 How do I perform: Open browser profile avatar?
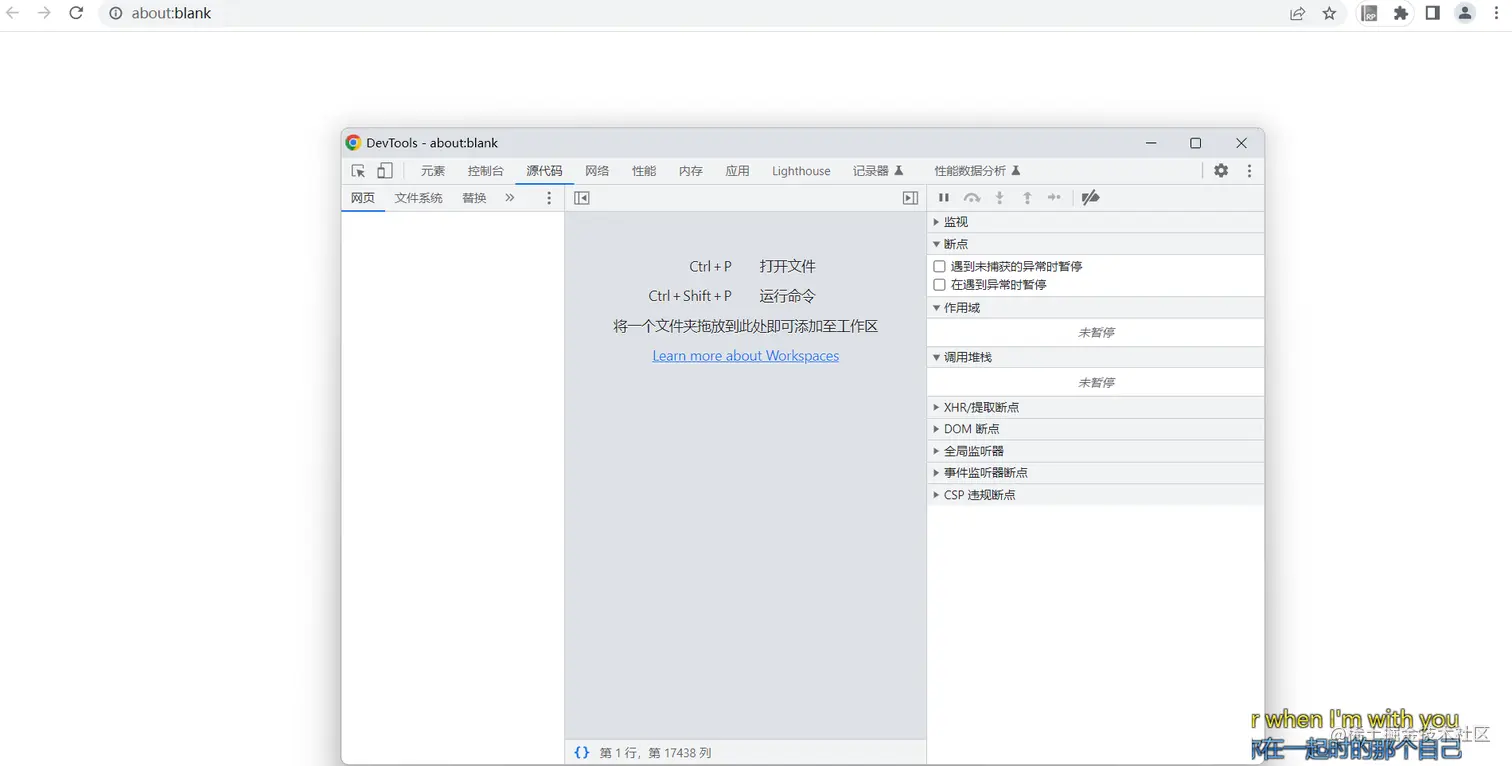point(1465,14)
